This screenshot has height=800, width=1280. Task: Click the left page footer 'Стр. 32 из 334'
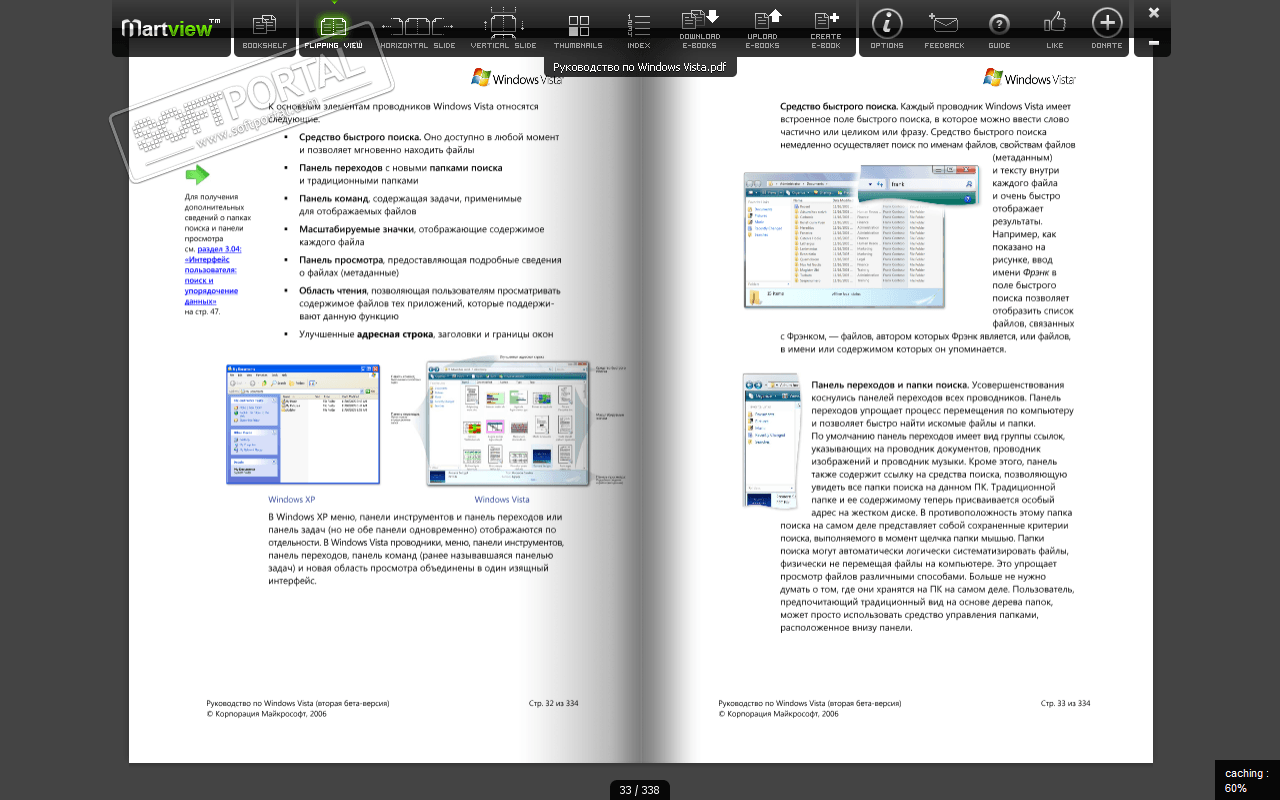[554, 704]
